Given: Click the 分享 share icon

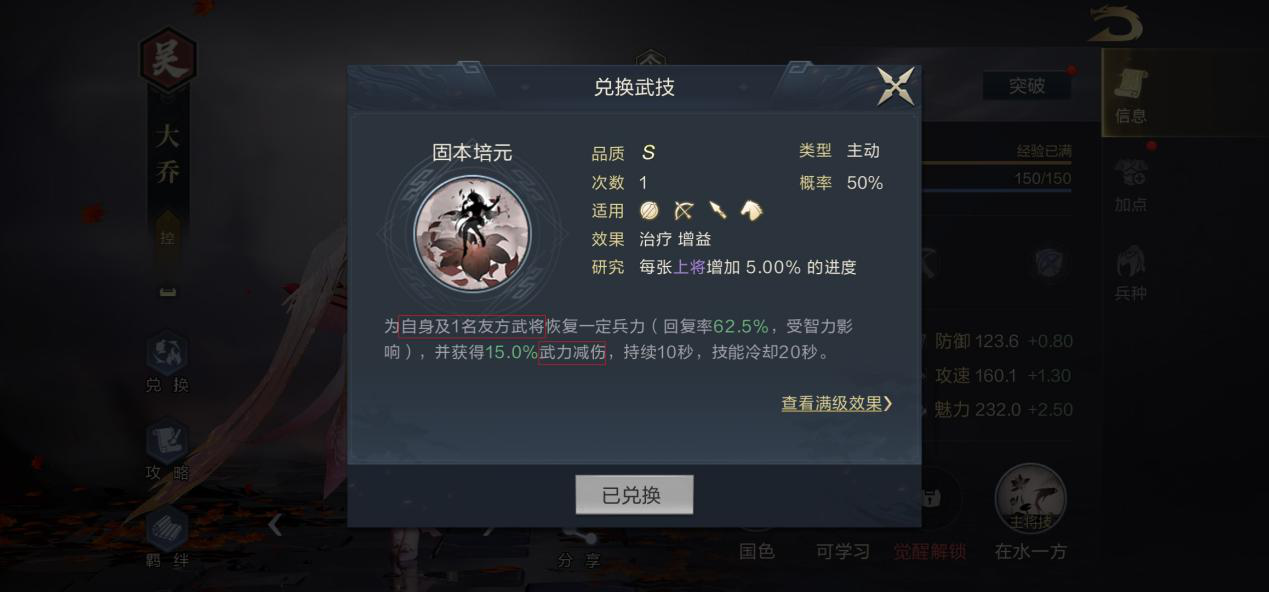Looking at the screenshot, I should [578, 548].
